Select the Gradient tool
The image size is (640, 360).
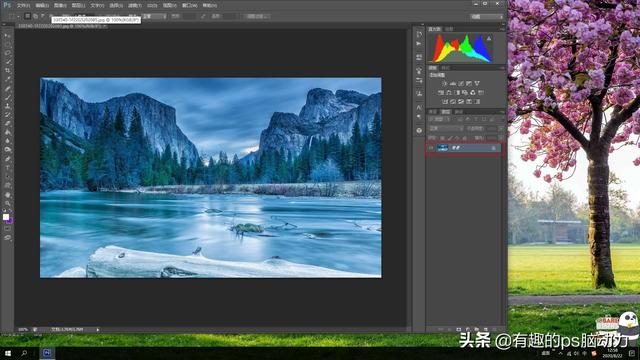(7, 132)
